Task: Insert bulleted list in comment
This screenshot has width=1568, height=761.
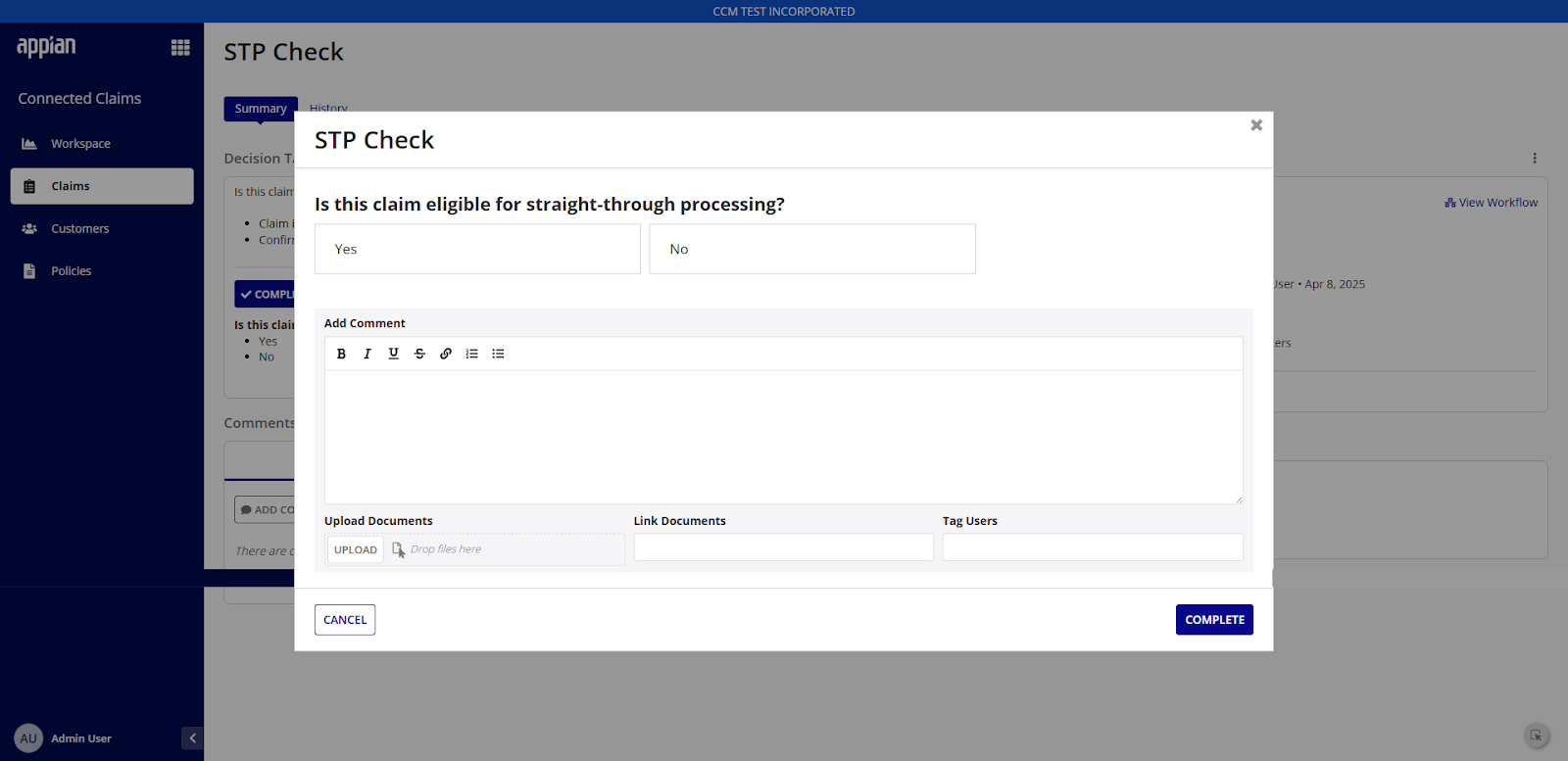Action: [x=498, y=354]
